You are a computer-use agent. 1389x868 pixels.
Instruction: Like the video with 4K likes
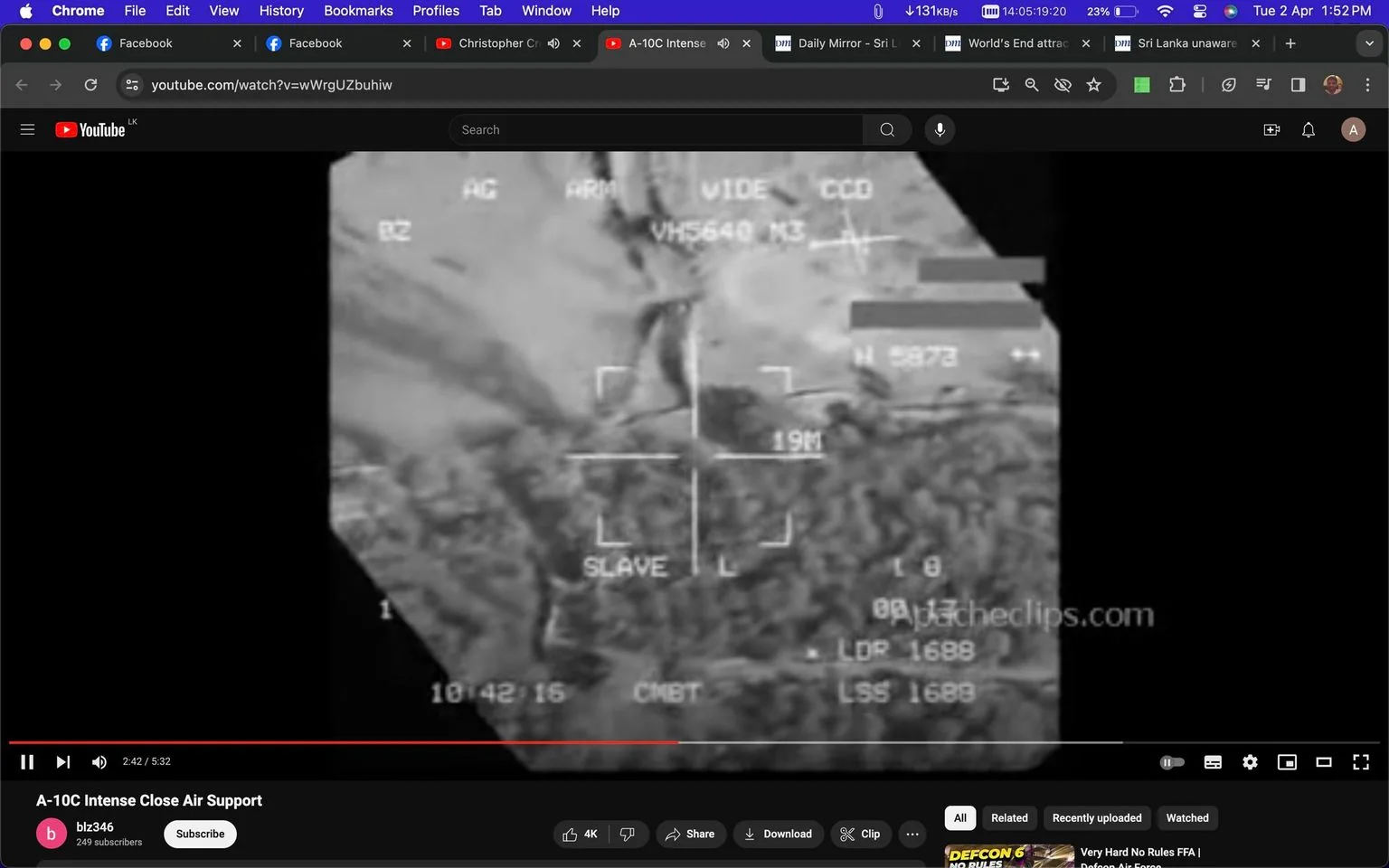point(581,834)
